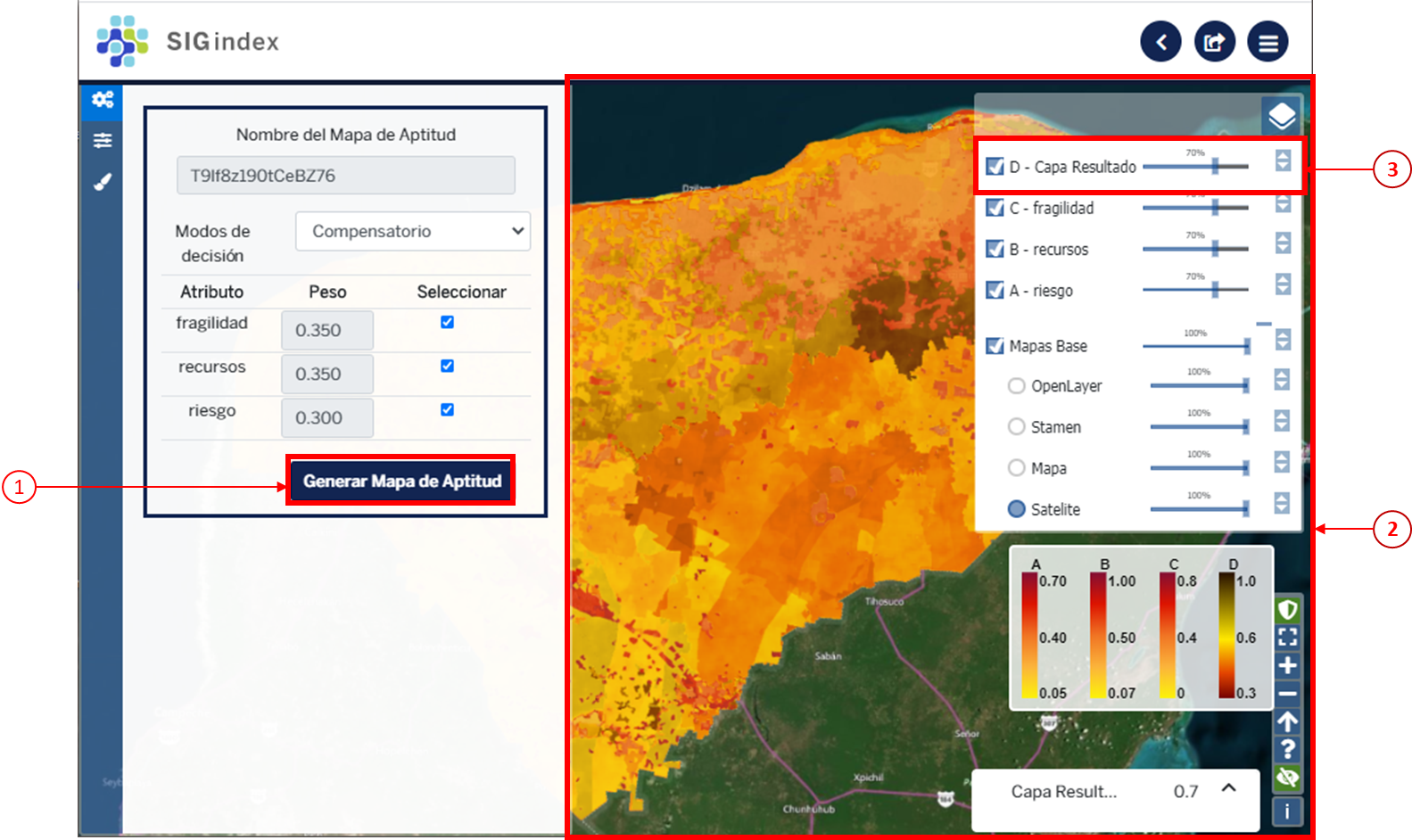Click the back arrow button in header
Screen dimensions: 1412x840
(1160, 41)
